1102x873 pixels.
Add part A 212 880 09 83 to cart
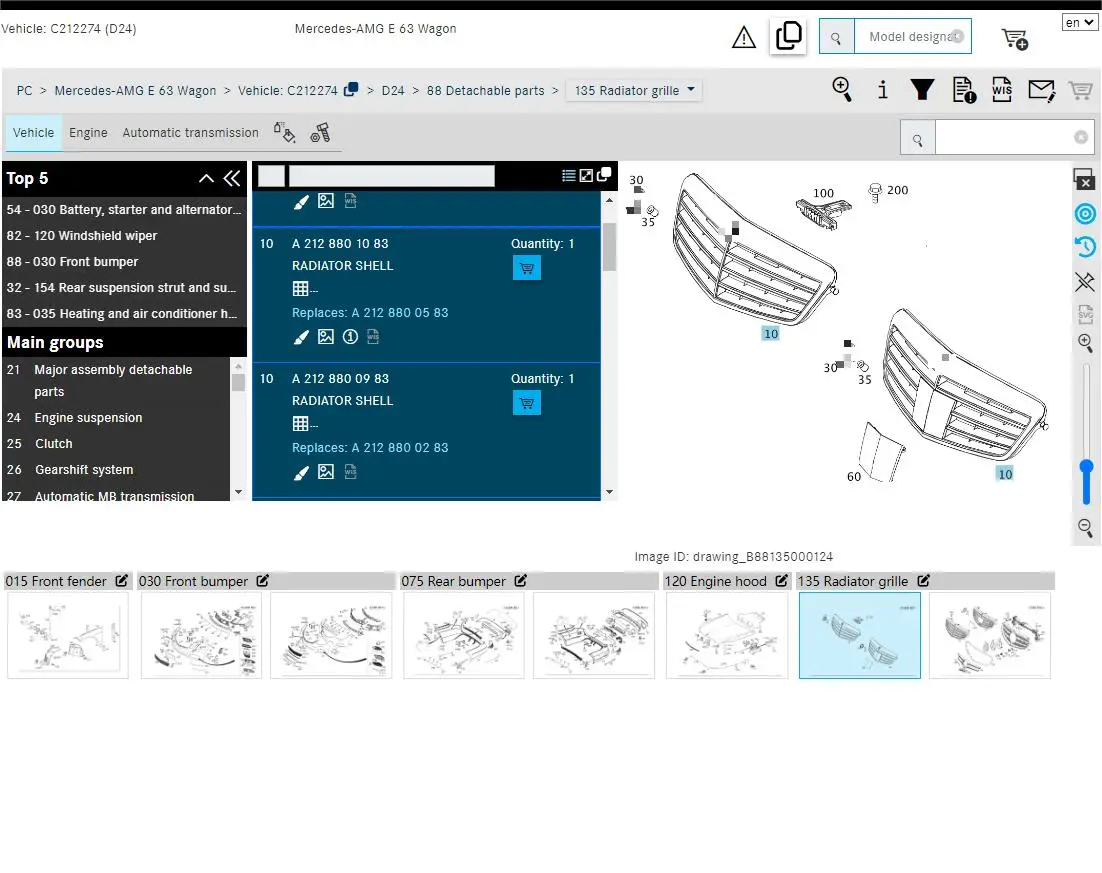pyautogui.click(x=526, y=403)
